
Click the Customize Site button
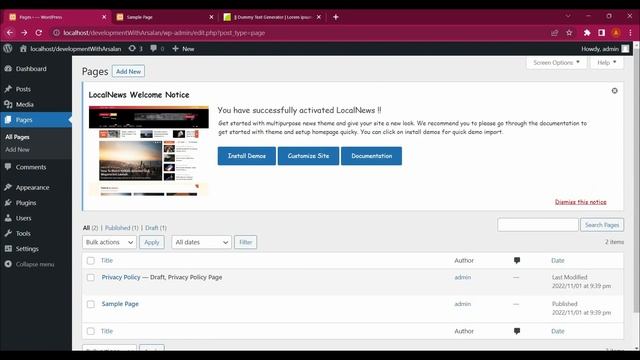308,156
